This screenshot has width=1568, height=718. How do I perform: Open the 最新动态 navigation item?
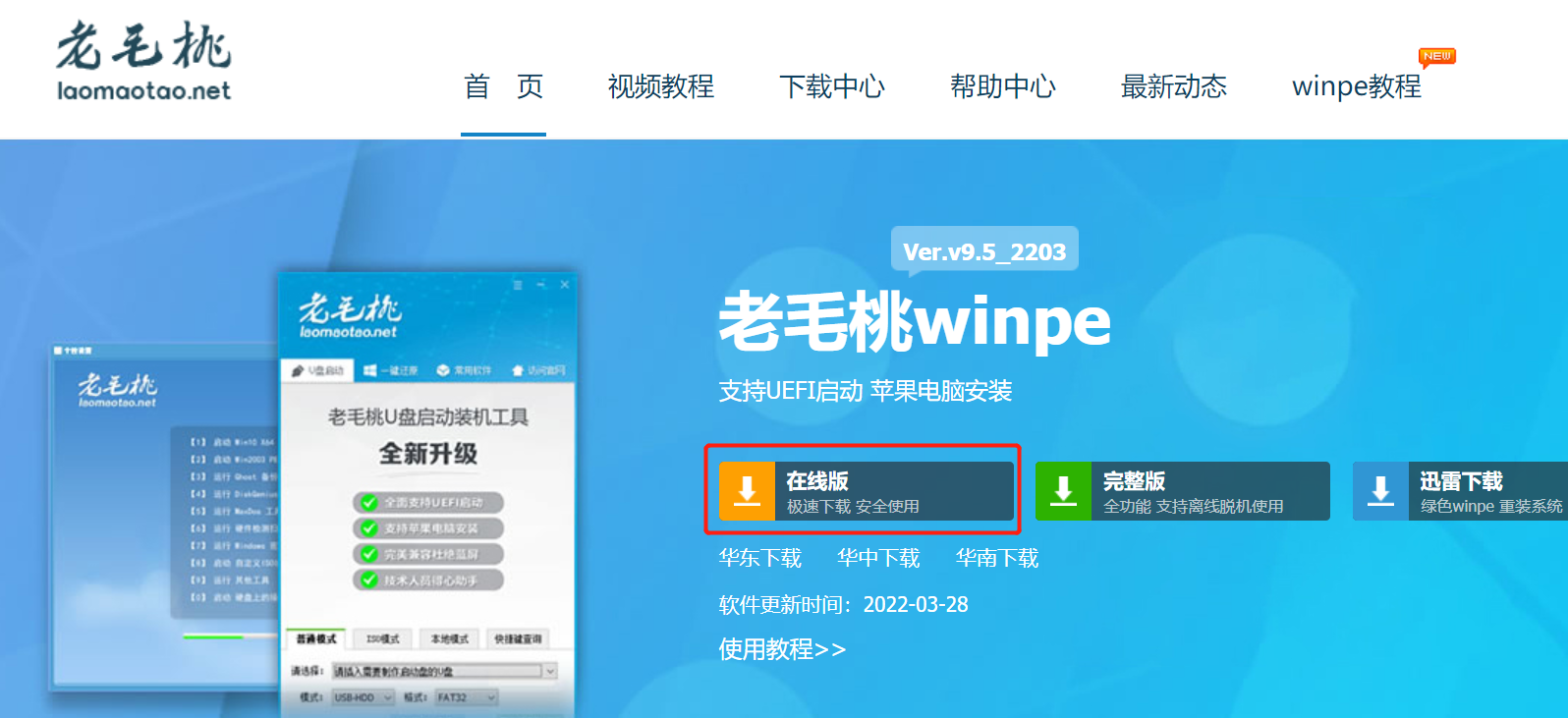(x=1174, y=86)
